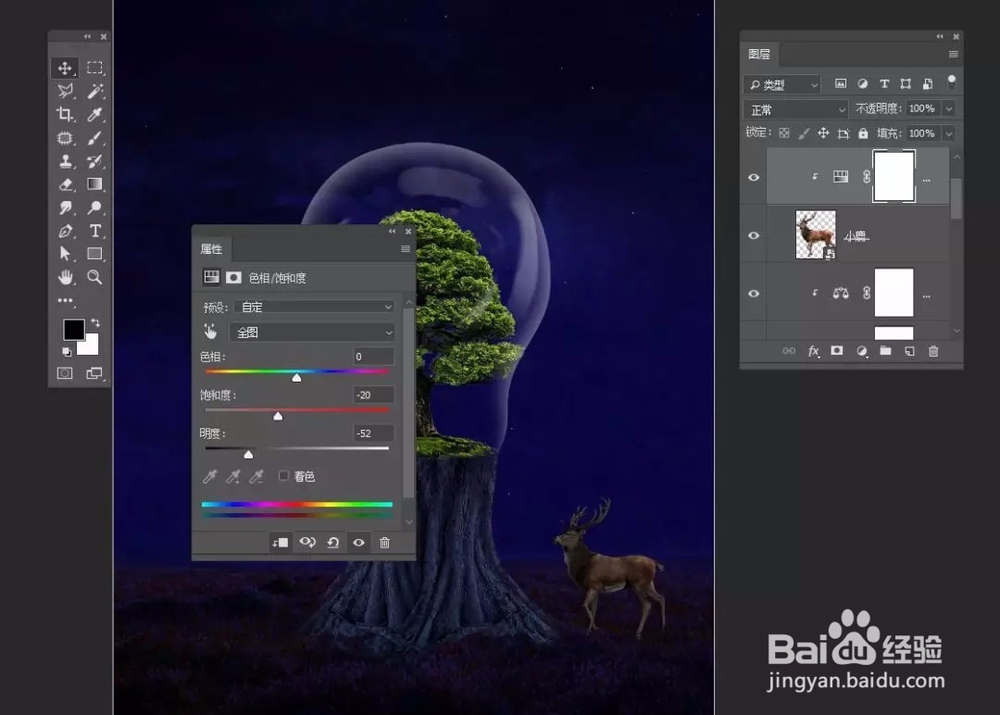Add layer style fx button
The height and width of the screenshot is (715, 1000).
pos(813,351)
